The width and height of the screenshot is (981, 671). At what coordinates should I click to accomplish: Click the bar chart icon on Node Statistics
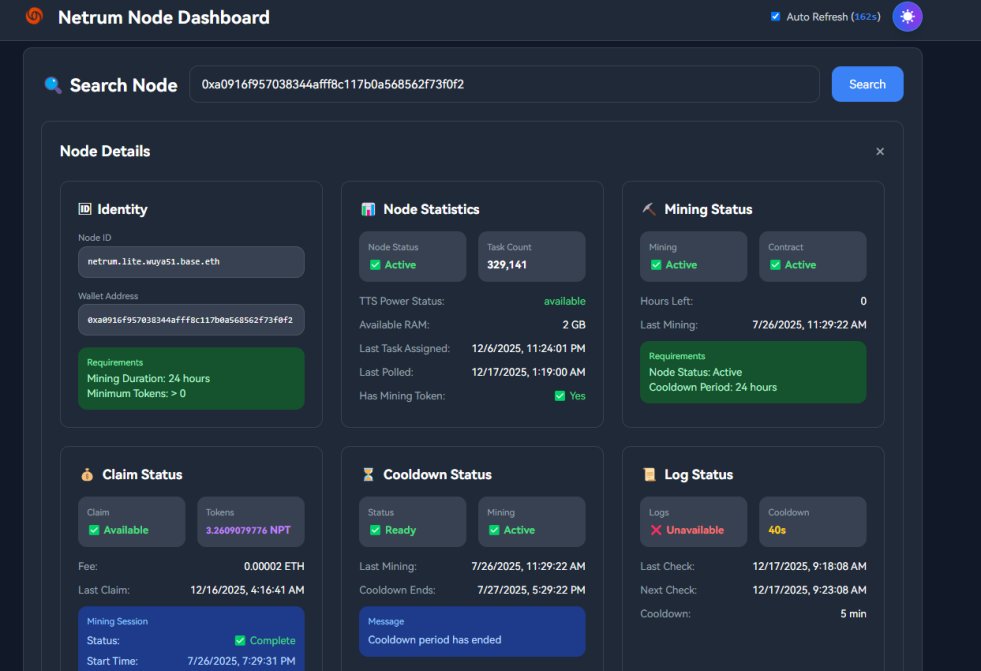(367, 209)
